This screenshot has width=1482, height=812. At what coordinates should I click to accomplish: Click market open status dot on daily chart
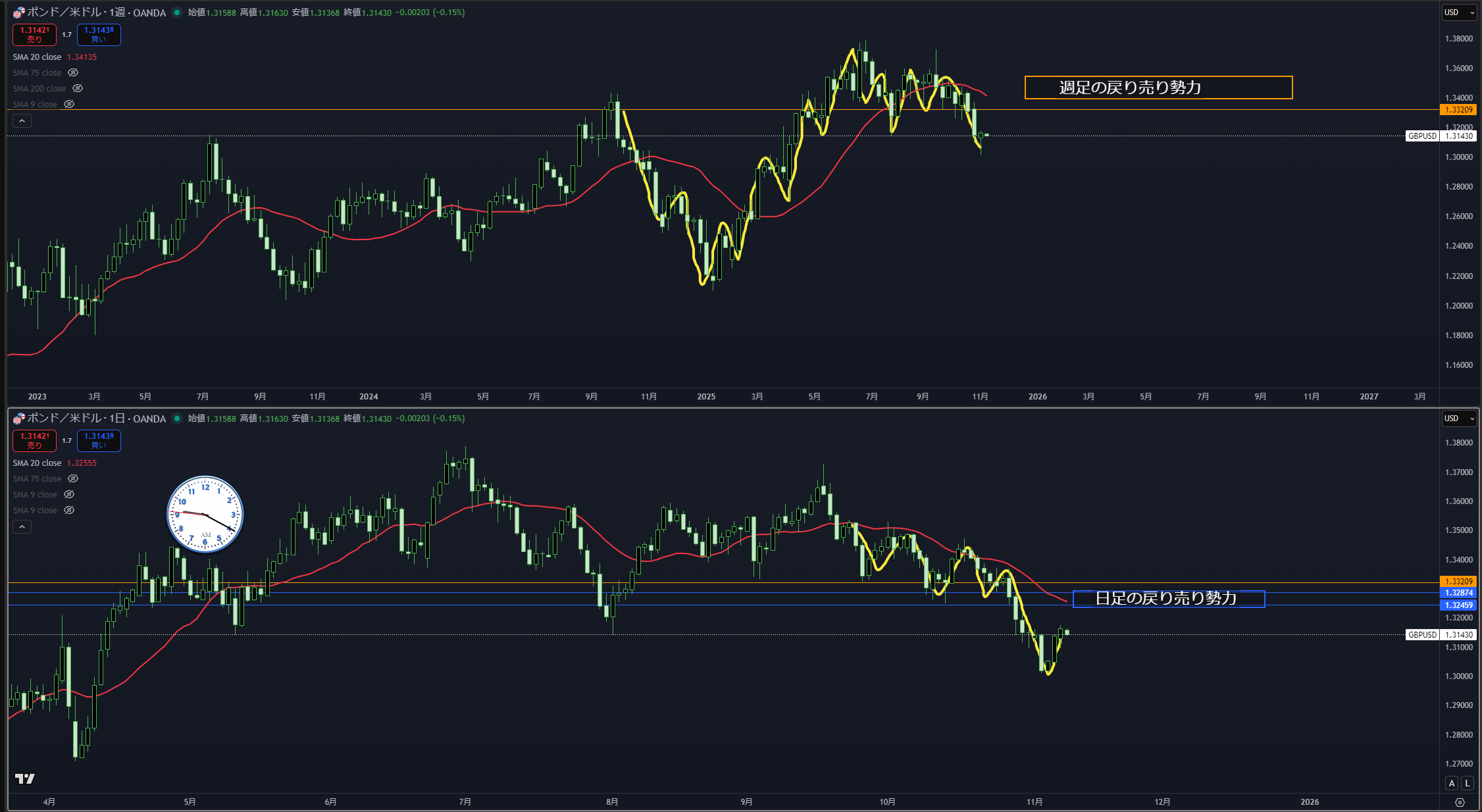(176, 419)
